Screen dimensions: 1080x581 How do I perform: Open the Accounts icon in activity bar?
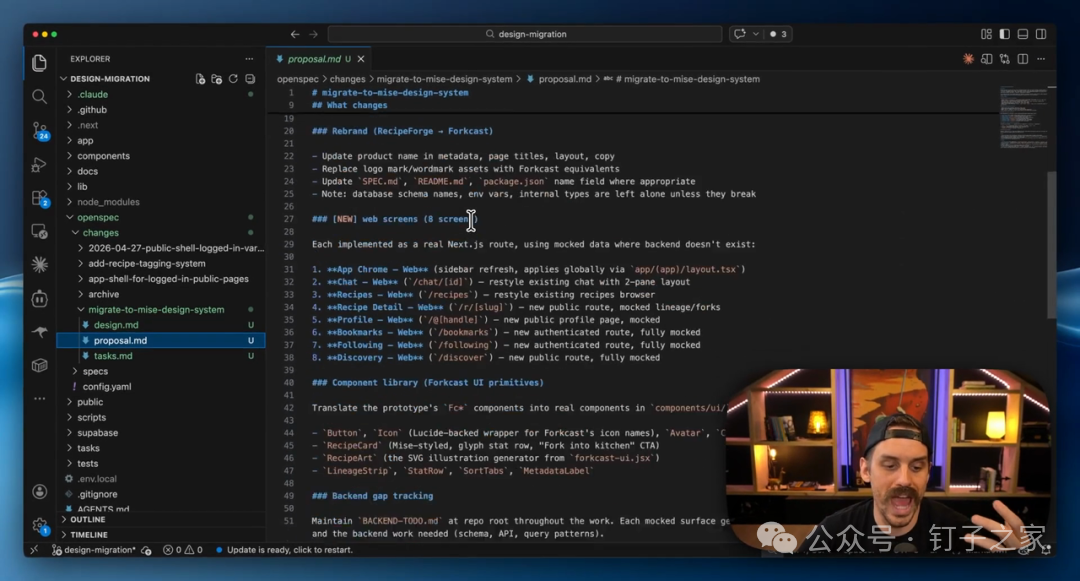point(39,492)
